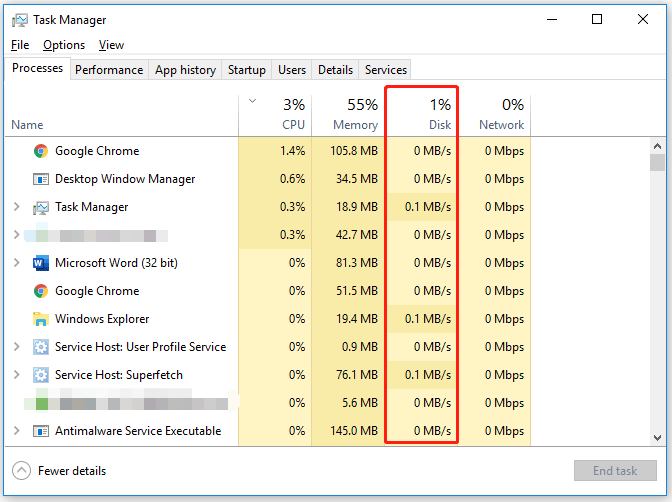The image size is (672, 502).
Task: Click the Windows Explorer folder icon
Action: [x=41, y=319]
